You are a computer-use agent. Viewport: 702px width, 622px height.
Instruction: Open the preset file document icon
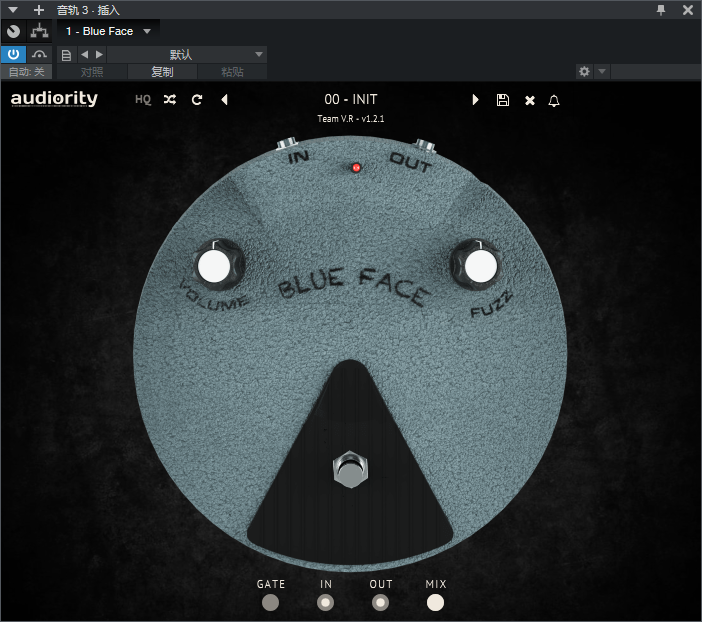[x=66, y=55]
